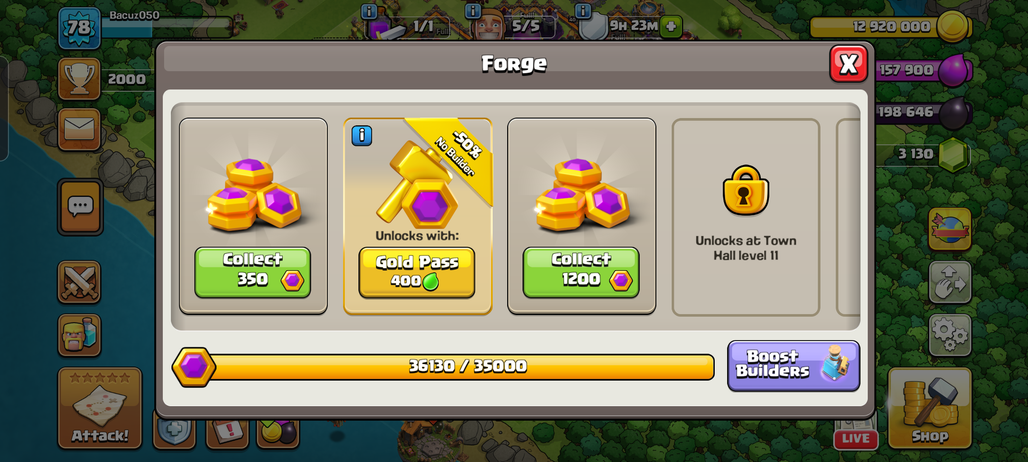Click info icon on Gold Pass slot
Viewport: 1028px width, 462px height.
pyautogui.click(x=362, y=136)
